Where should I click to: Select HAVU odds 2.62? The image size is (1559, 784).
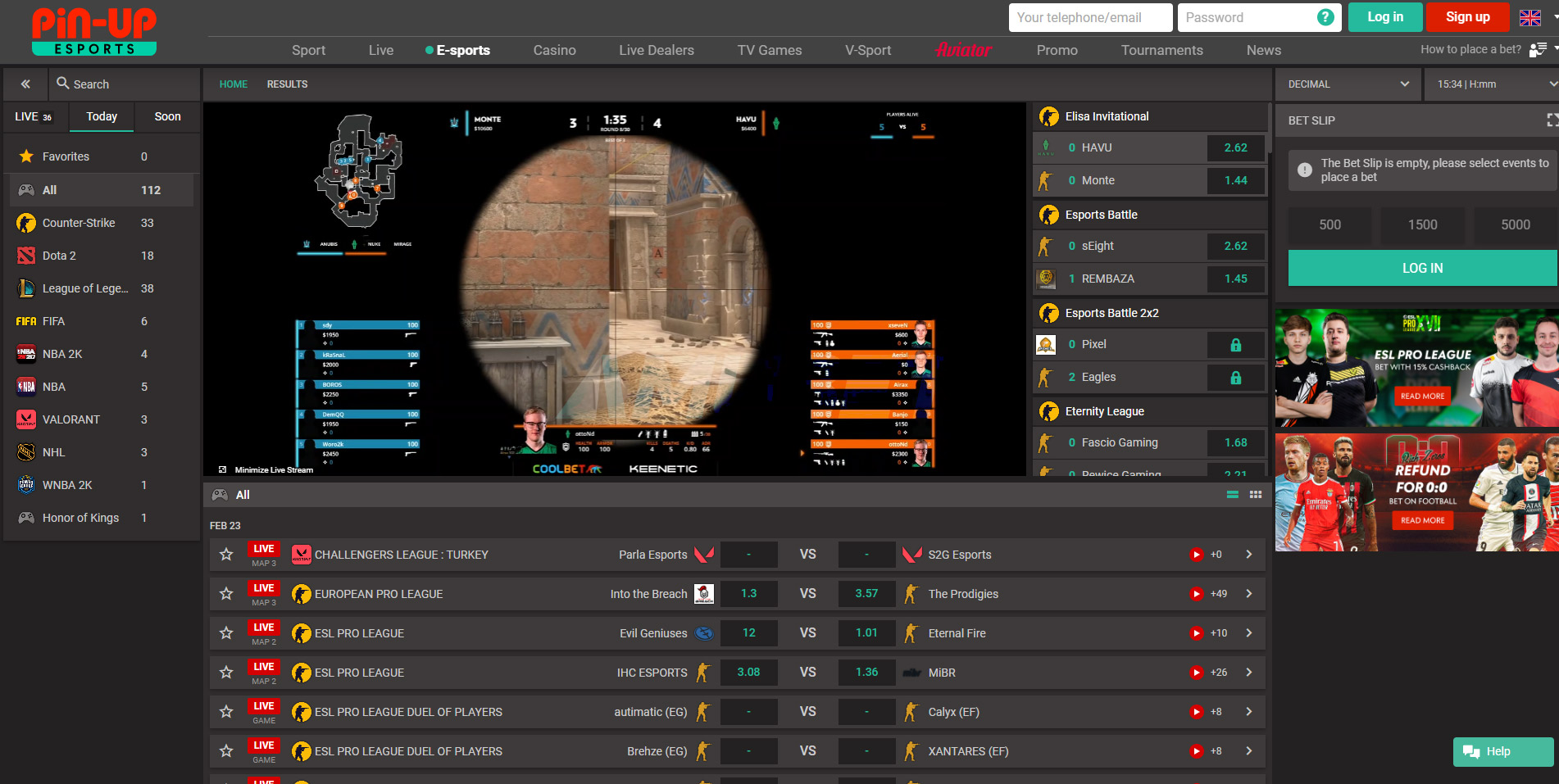pos(1236,148)
